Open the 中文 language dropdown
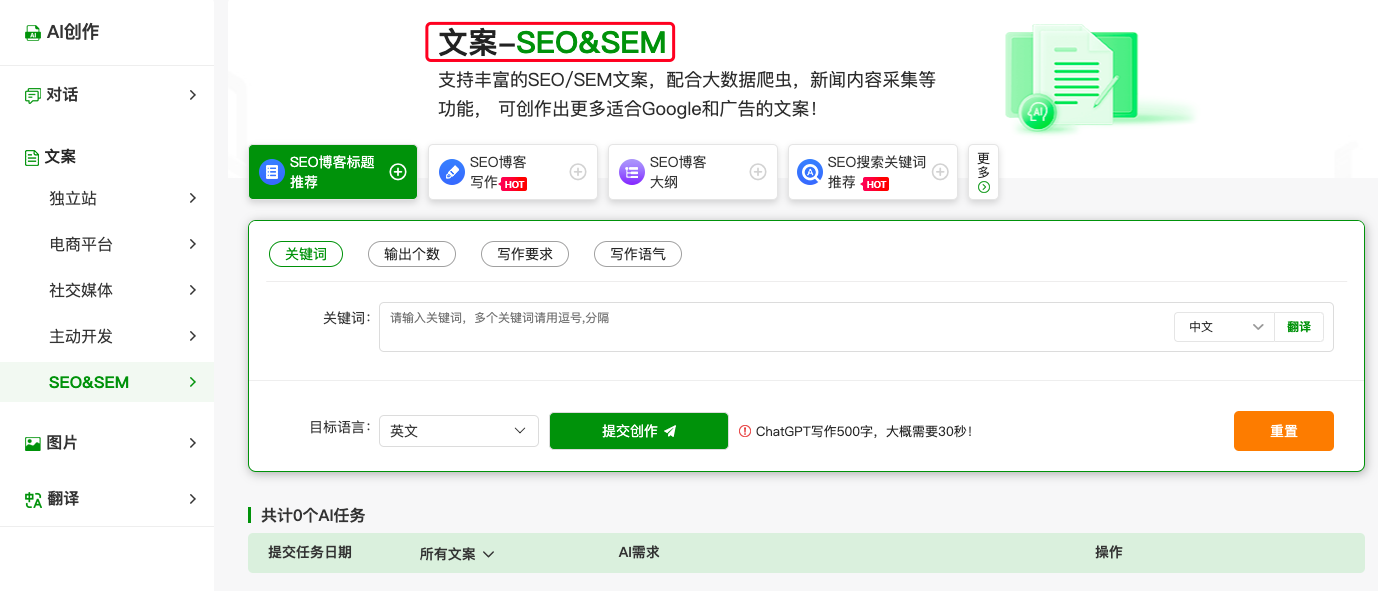The image size is (1378, 591). click(x=1225, y=327)
